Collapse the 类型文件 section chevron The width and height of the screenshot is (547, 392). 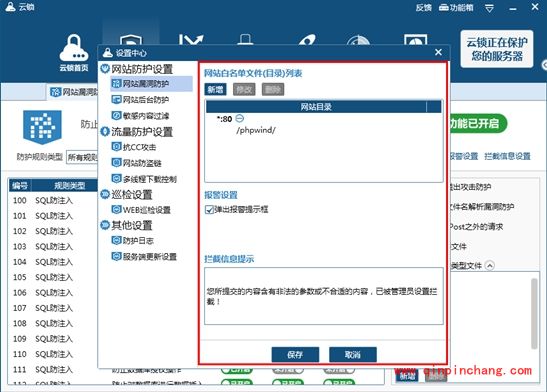click(490, 266)
